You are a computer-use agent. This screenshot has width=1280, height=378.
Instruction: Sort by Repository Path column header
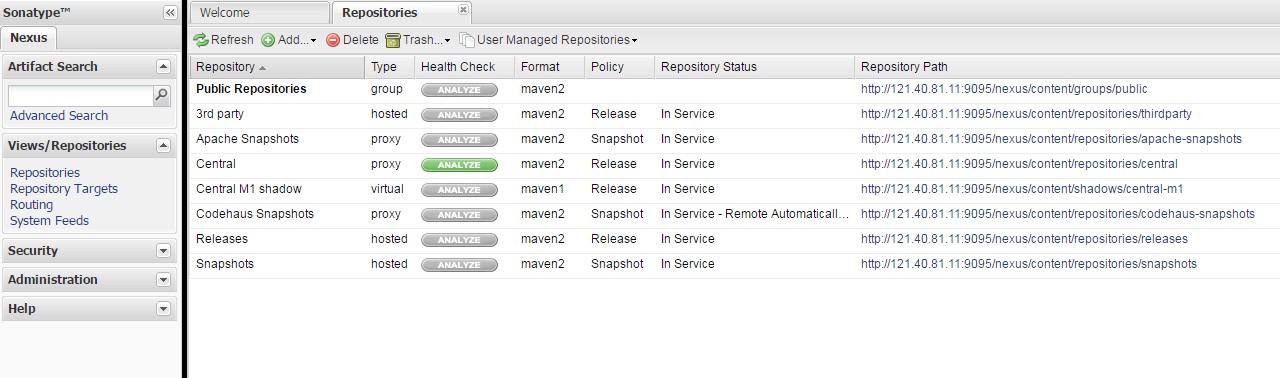(1067, 67)
